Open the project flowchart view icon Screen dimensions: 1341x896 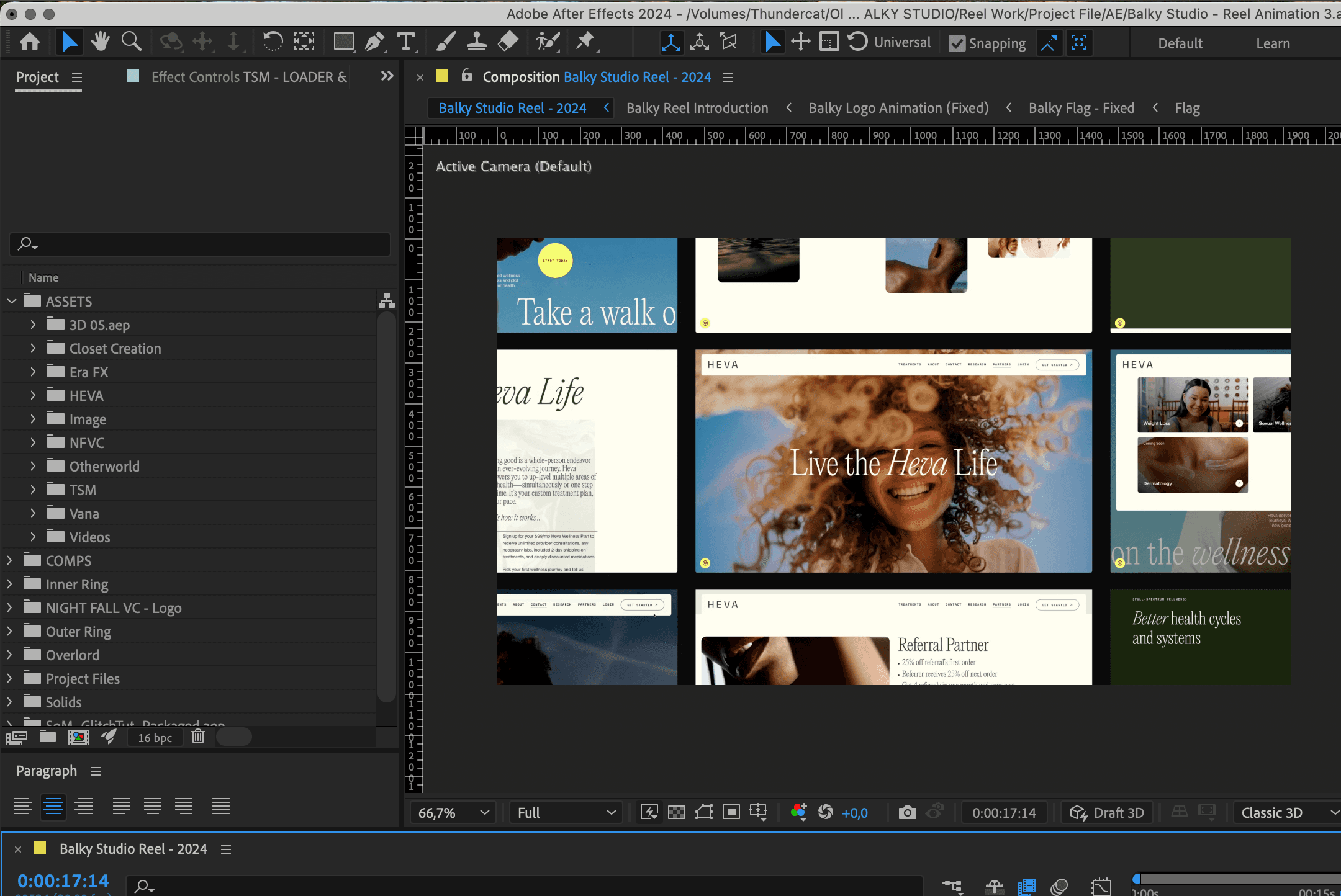387,301
